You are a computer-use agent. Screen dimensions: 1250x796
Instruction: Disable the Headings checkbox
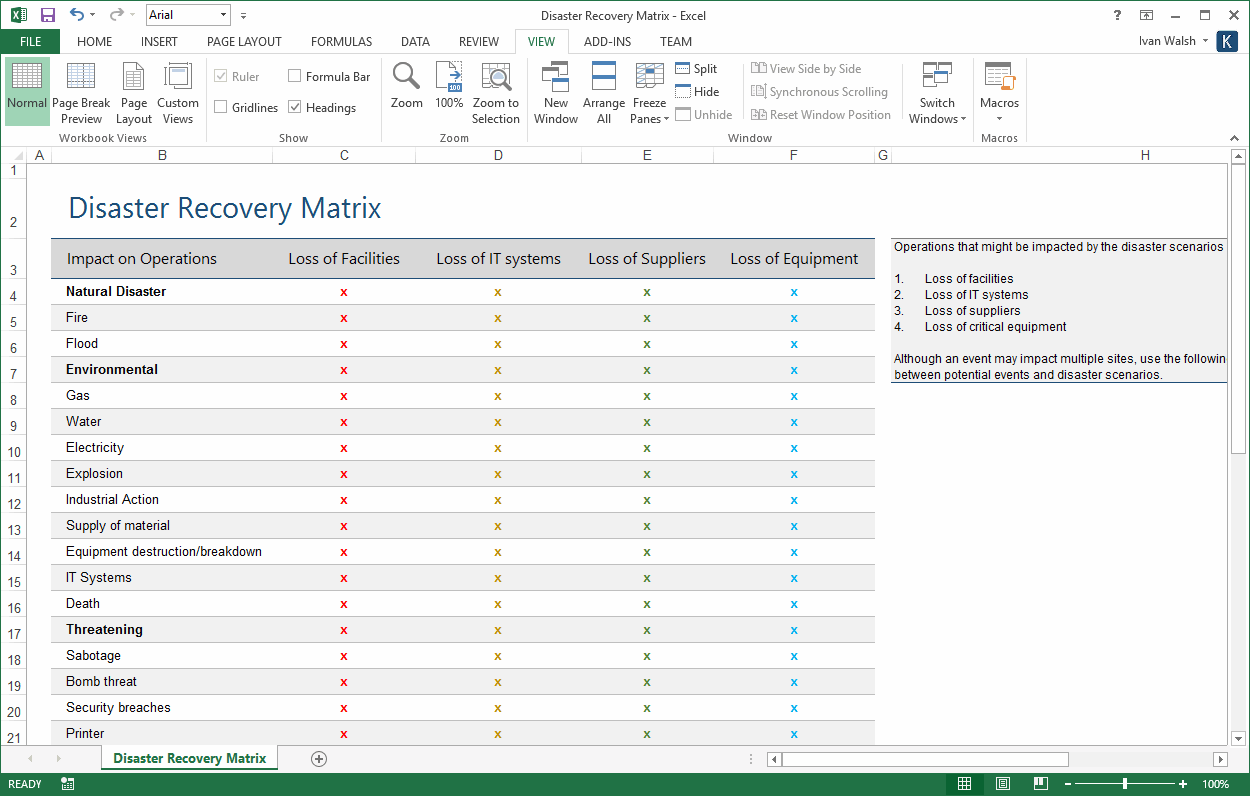point(295,107)
